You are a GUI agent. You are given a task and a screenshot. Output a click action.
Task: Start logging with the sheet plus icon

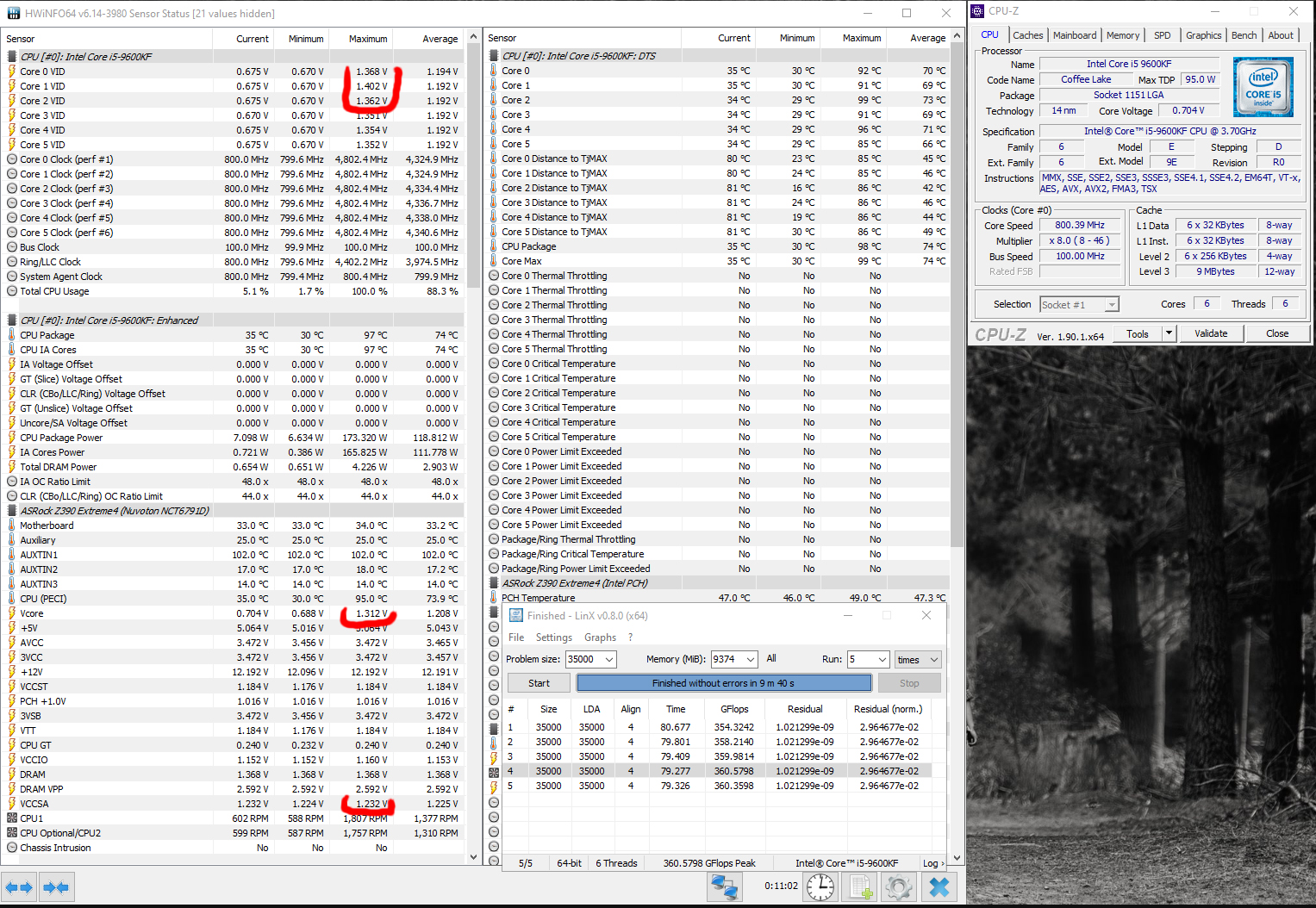[859, 886]
